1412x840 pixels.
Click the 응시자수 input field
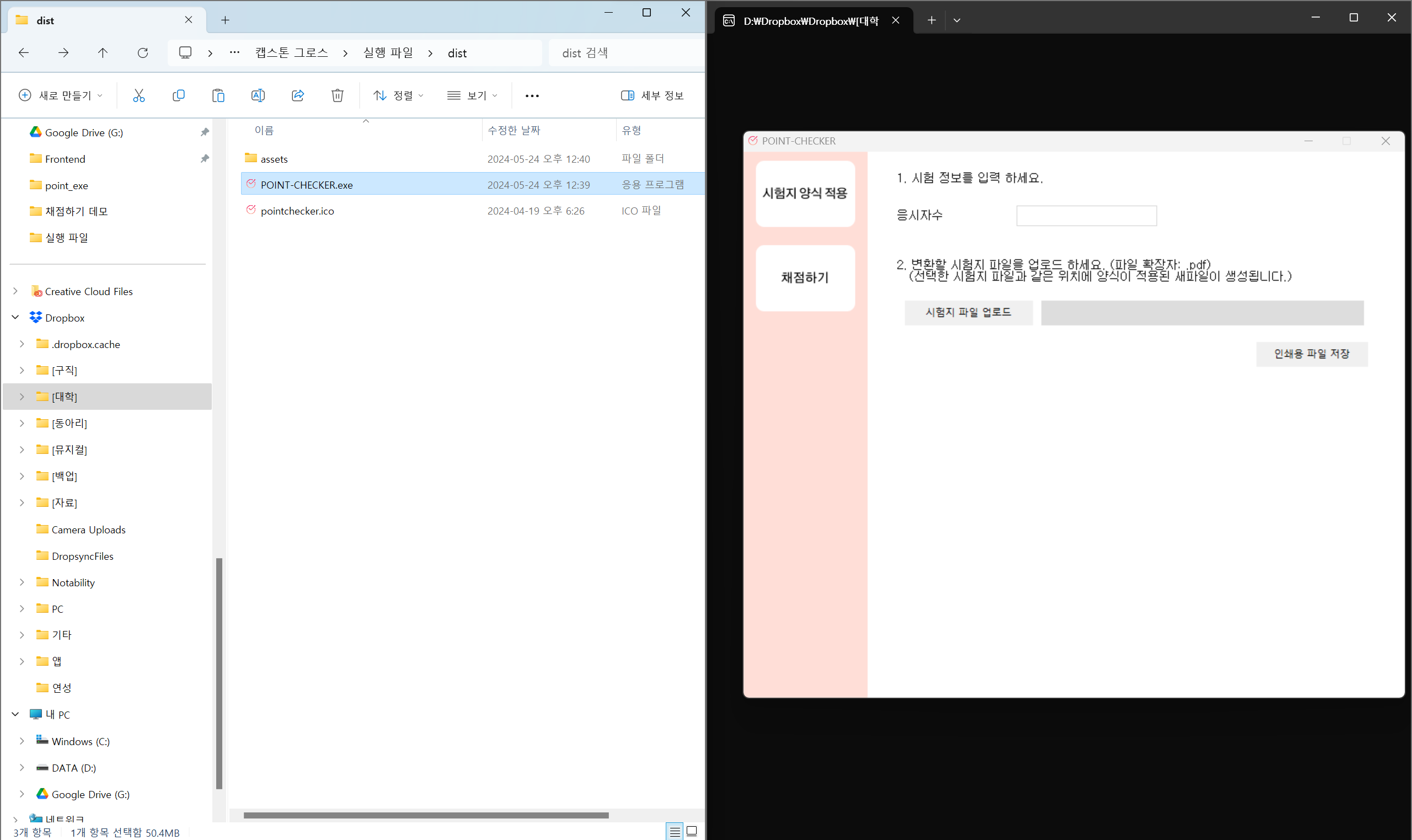tap(1086, 216)
